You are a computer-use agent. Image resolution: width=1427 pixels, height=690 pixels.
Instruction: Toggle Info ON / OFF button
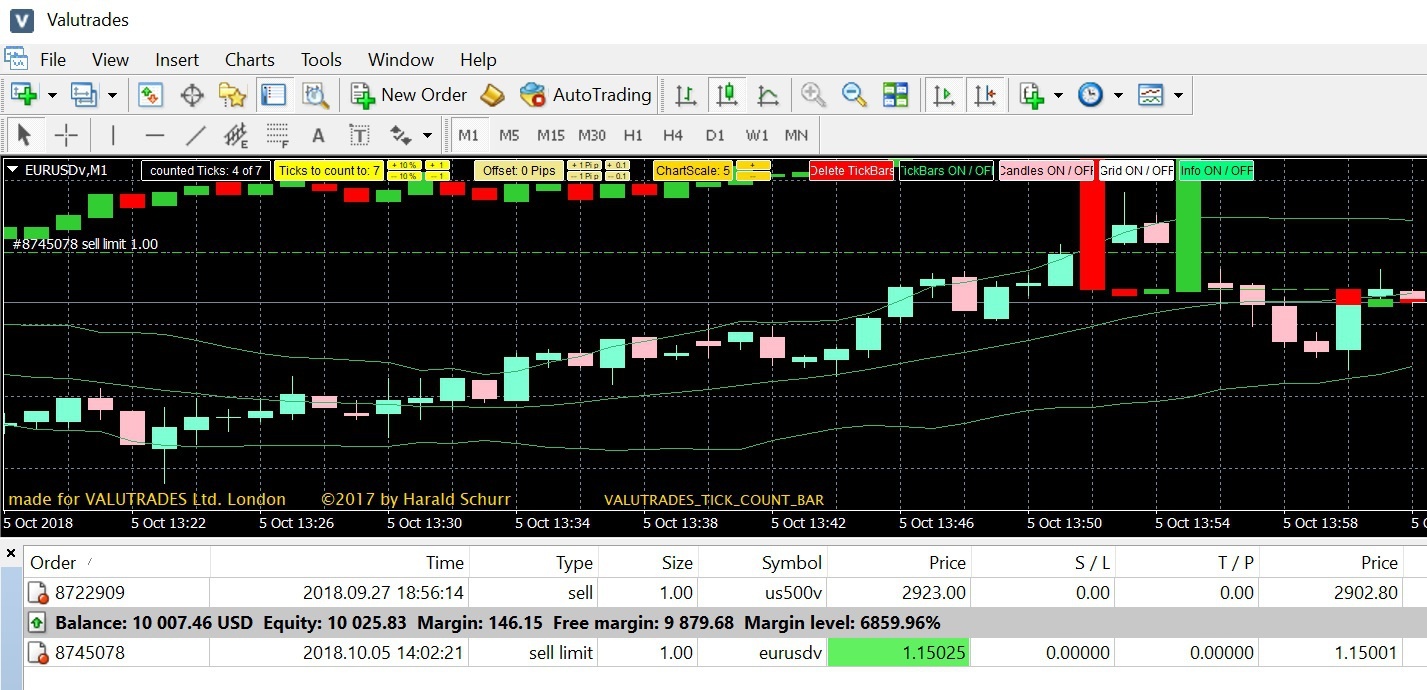pyautogui.click(x=1216, y=170)
